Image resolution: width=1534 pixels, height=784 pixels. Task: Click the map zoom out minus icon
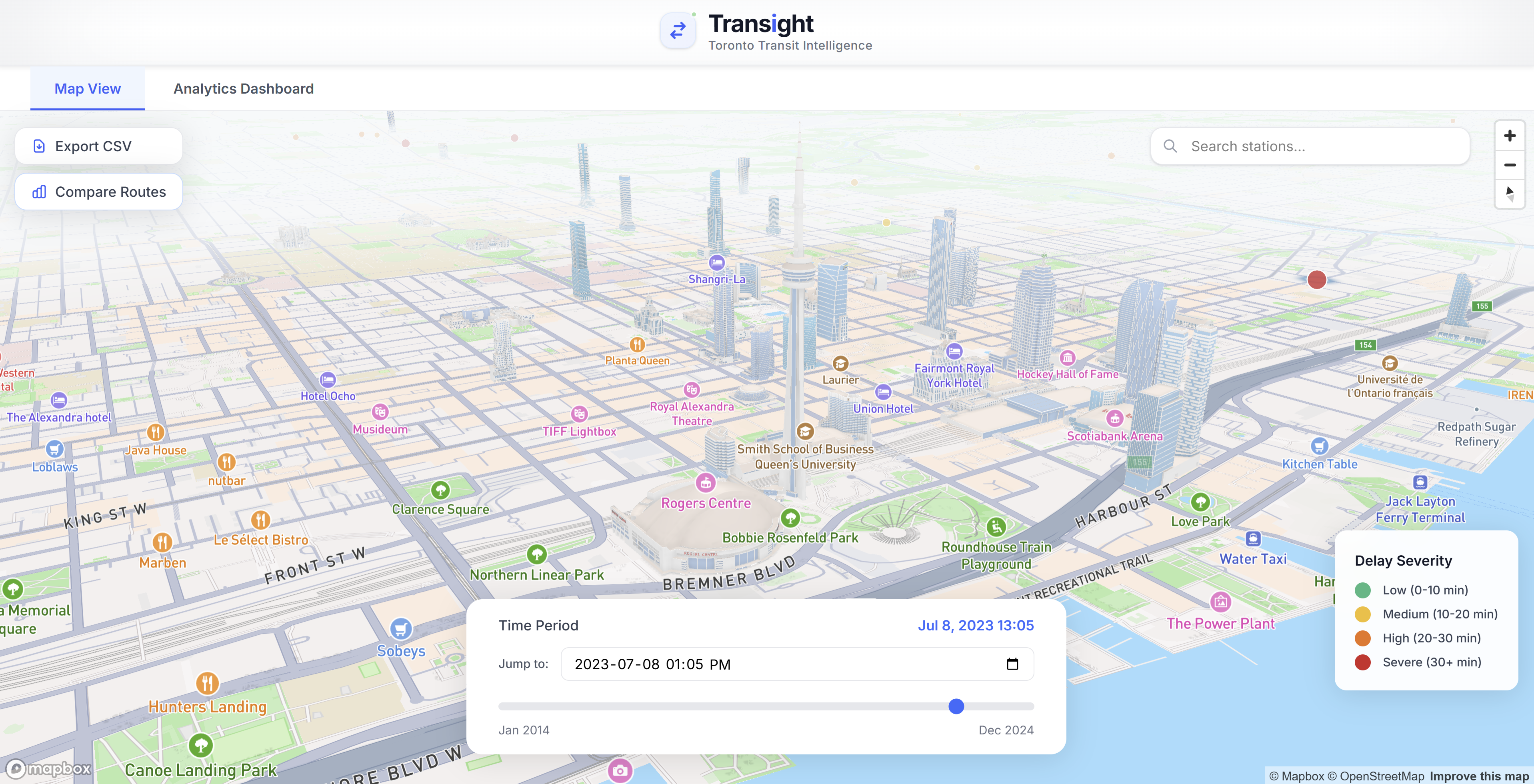coord(1510,165)
